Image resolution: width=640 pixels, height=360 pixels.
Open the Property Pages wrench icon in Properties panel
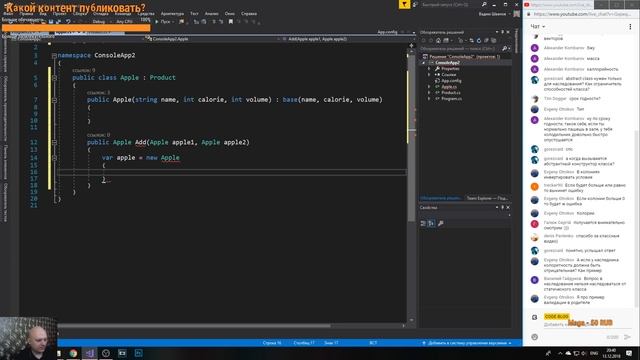(441, 223)
